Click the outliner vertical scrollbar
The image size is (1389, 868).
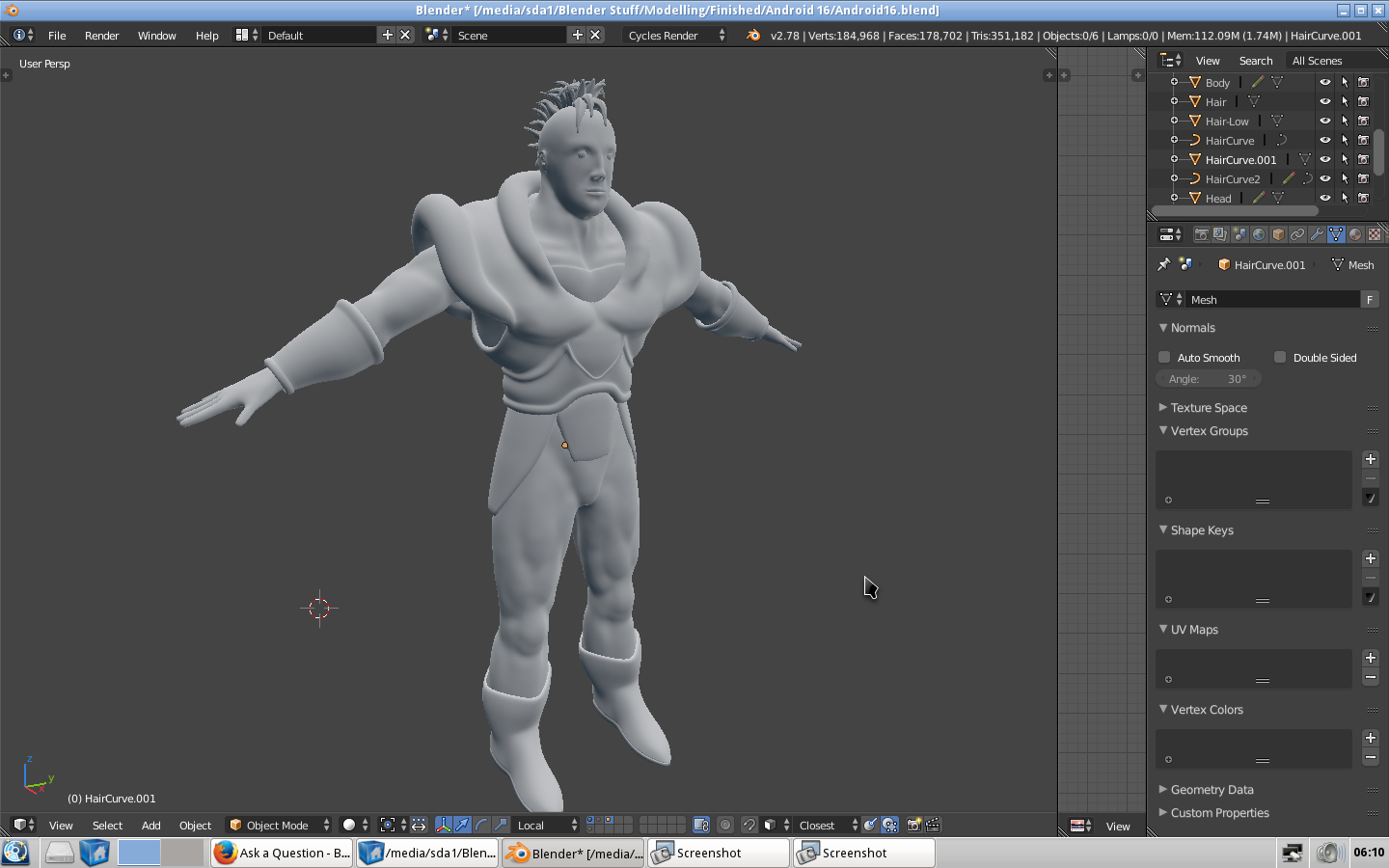1379,152
